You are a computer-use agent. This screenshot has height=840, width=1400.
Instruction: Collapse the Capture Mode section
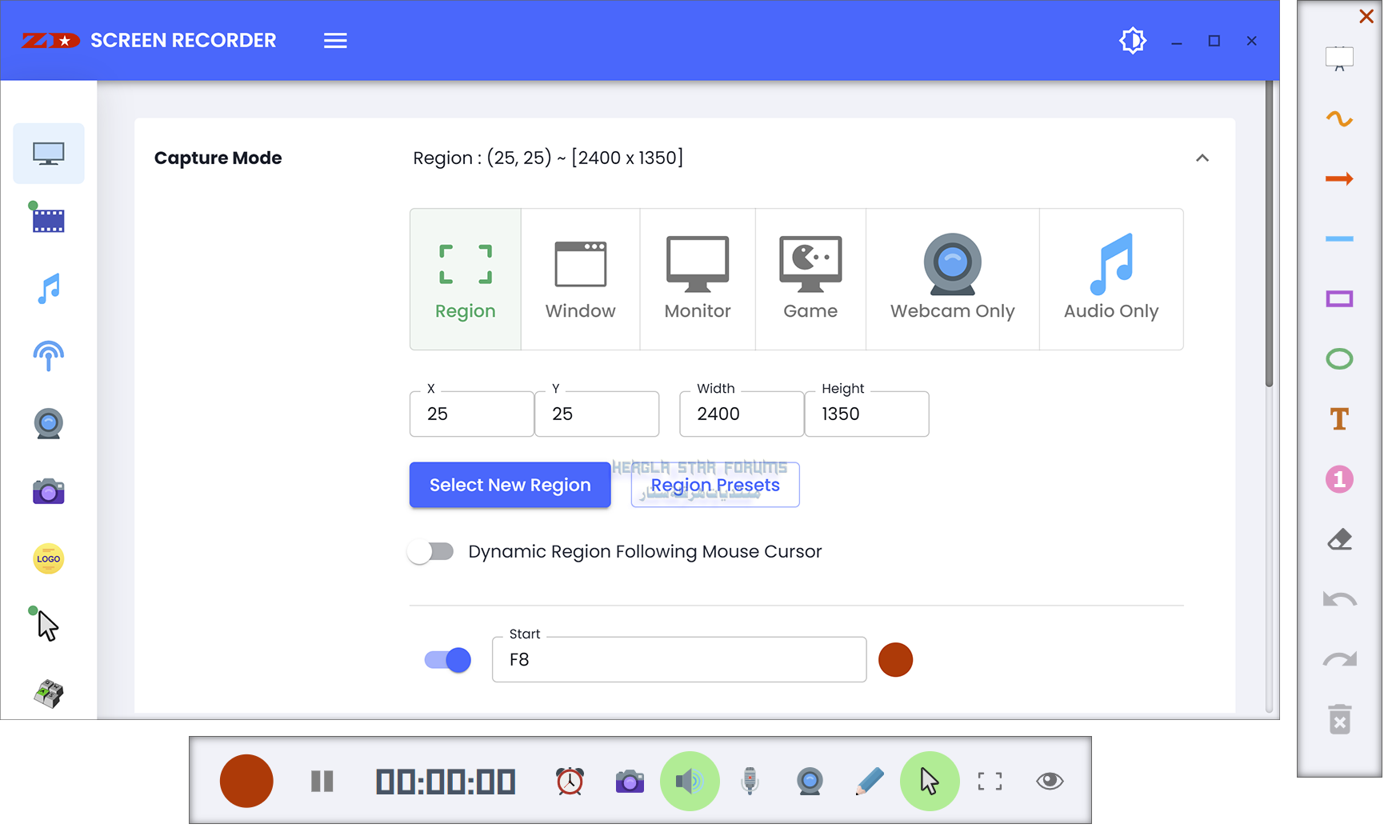coord(1202,158)
